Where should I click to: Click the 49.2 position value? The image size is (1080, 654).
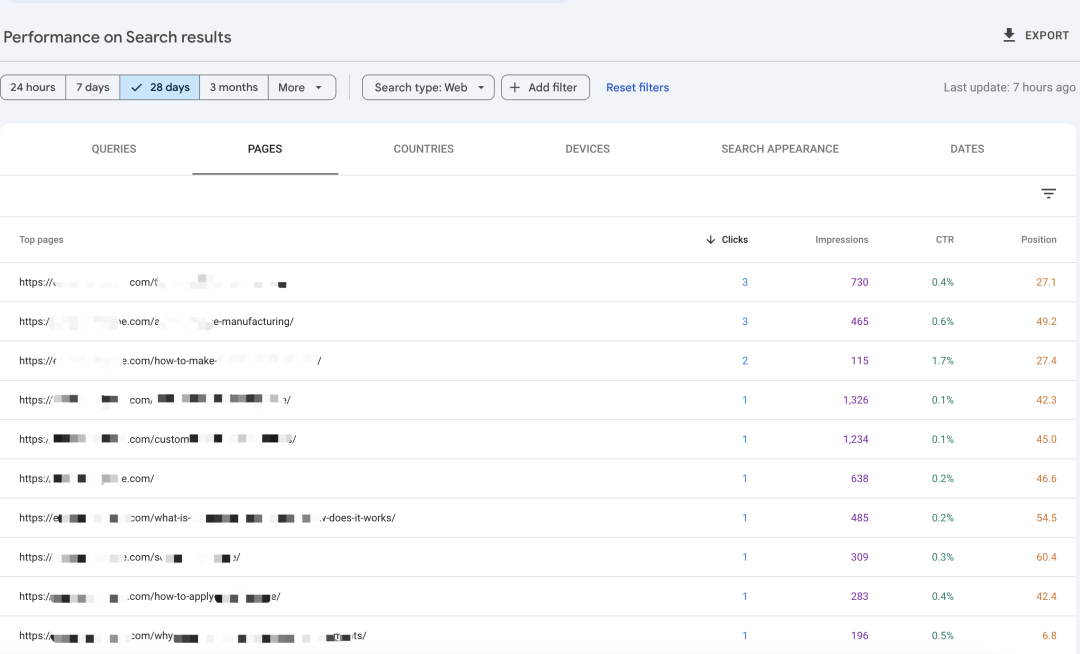coord(1046,321)
